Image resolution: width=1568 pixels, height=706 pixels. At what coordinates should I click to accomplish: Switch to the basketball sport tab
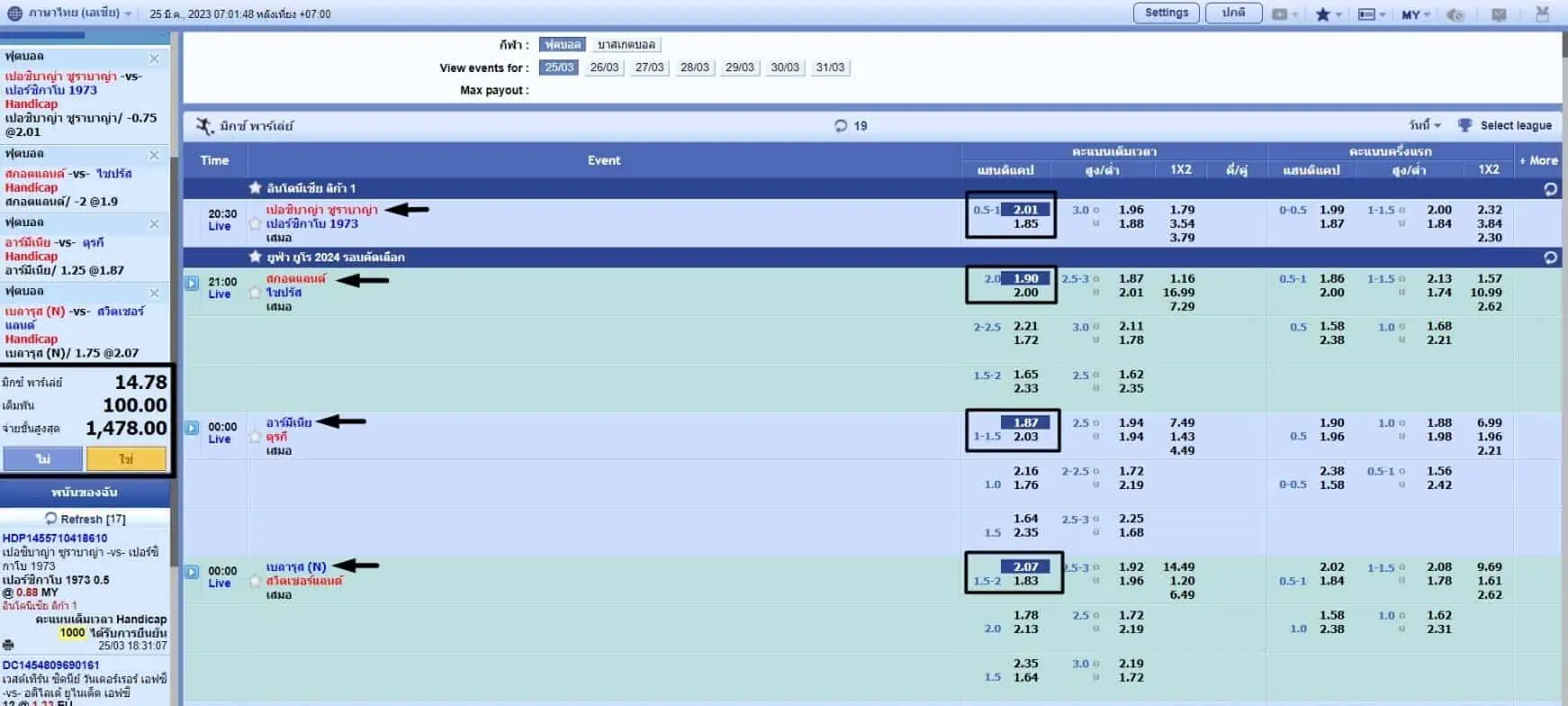coord(626,44)
